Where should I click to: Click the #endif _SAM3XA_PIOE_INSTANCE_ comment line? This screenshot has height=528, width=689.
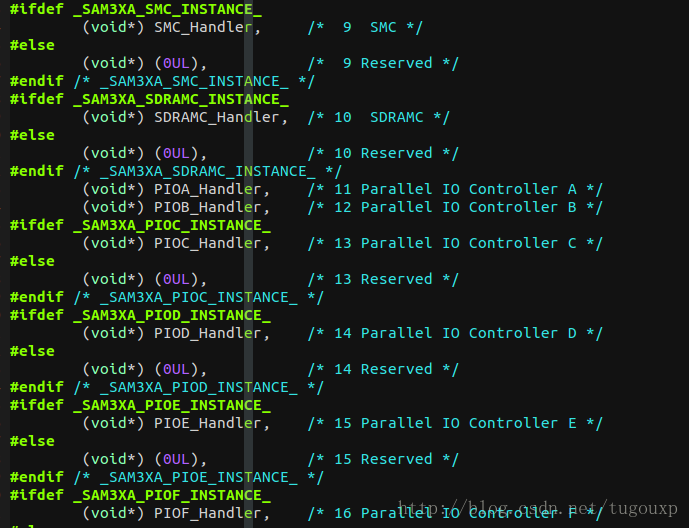click(x=167, y=477)
